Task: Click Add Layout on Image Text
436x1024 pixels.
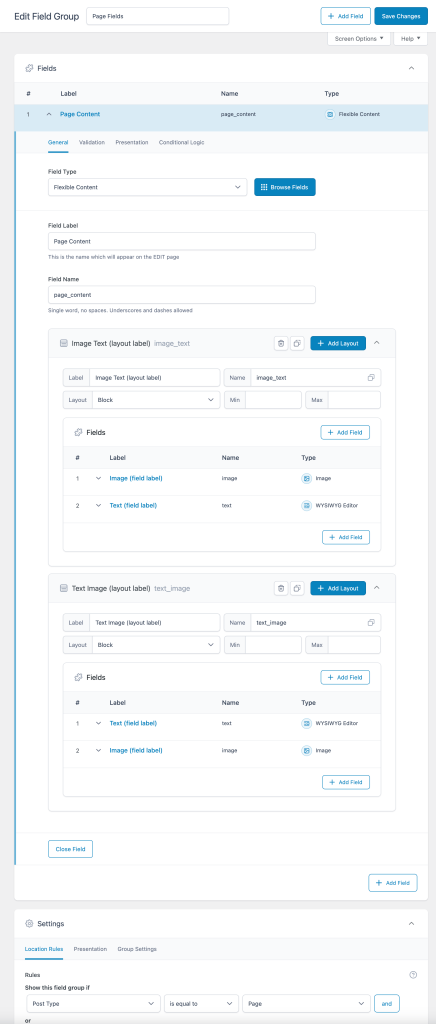Action: click(x=338, y=343)
